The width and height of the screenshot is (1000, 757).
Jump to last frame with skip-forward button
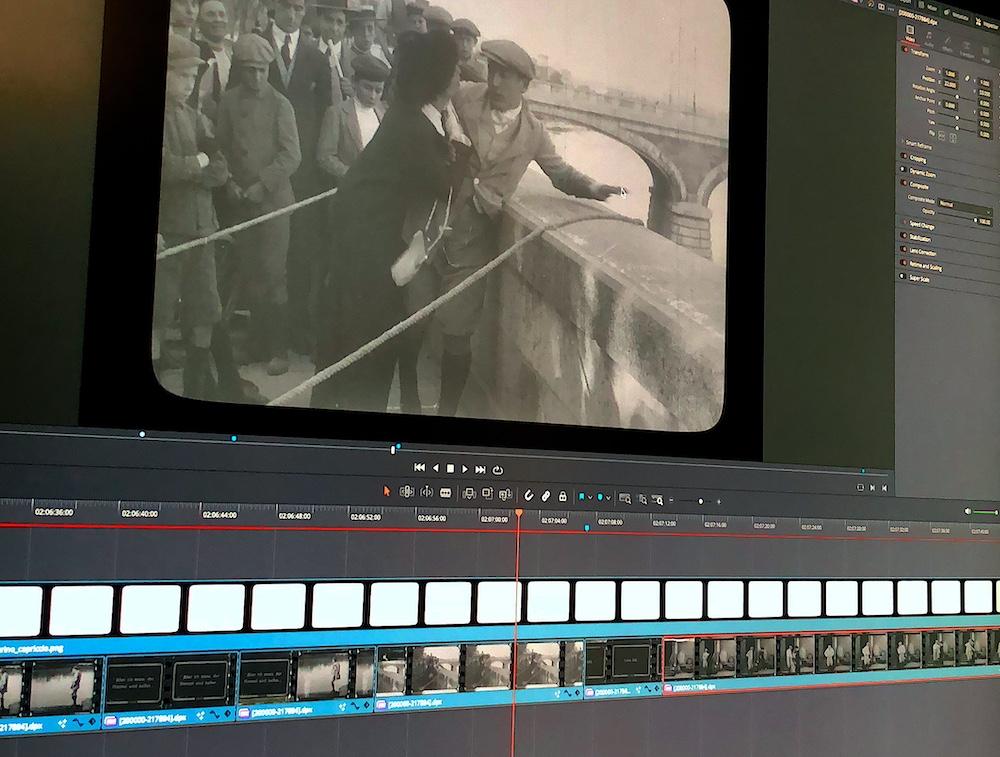[481, 470]
